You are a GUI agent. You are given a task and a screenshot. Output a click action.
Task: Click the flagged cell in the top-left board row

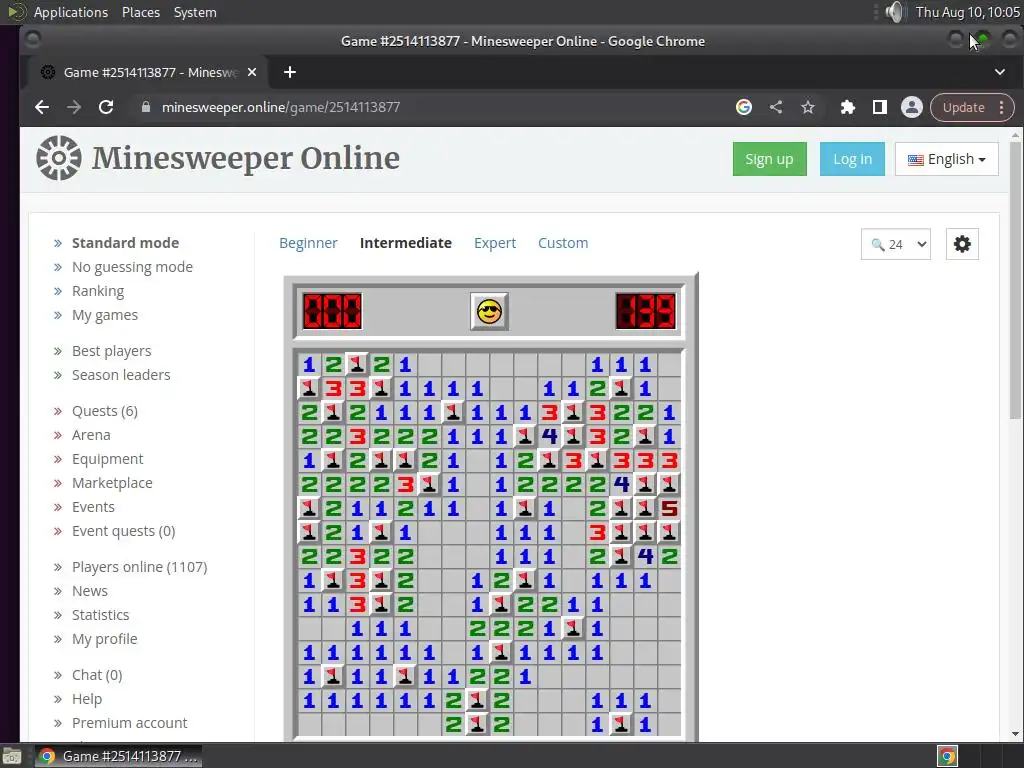[x=357, y=364]
